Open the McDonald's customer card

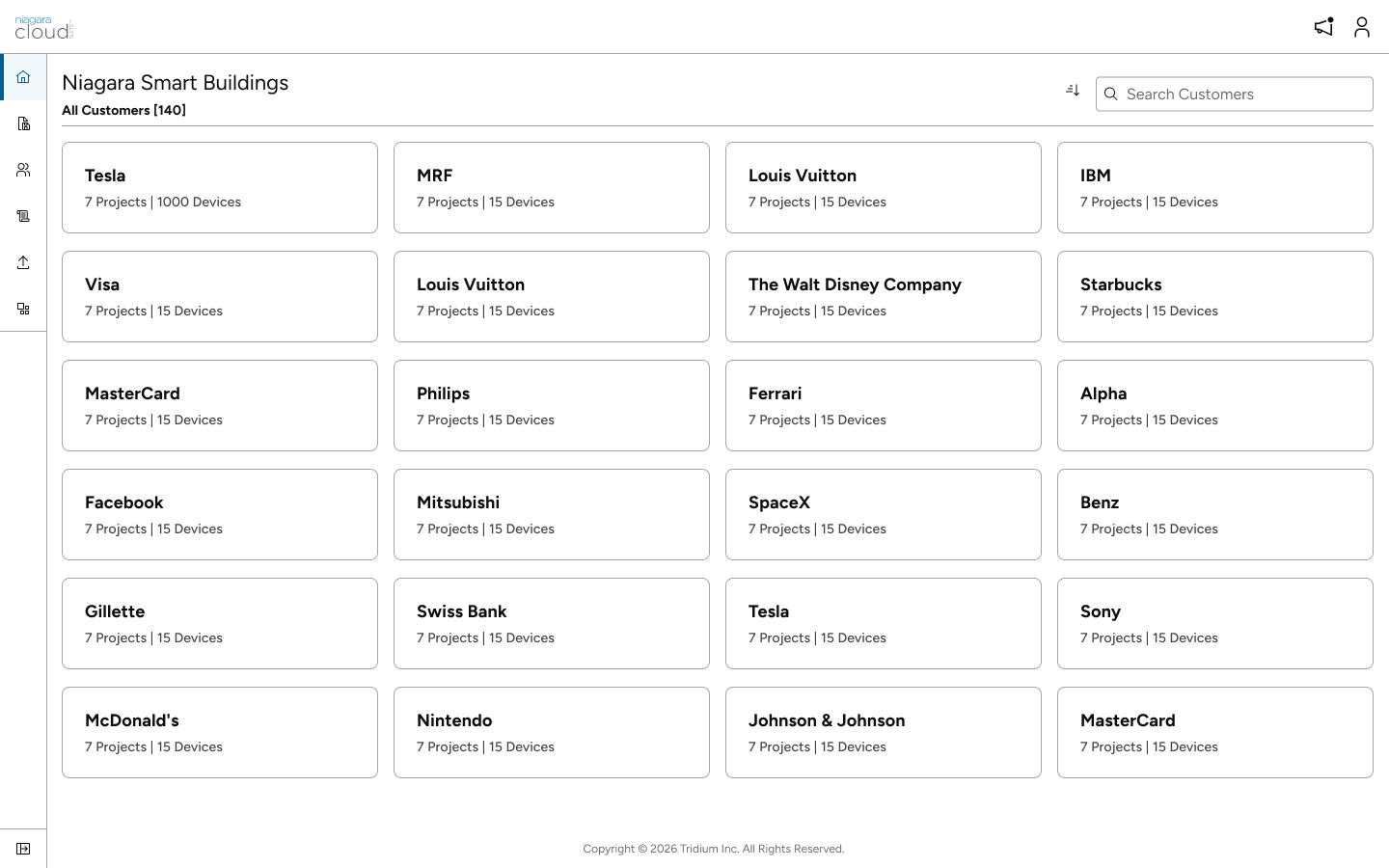(220, 732)
